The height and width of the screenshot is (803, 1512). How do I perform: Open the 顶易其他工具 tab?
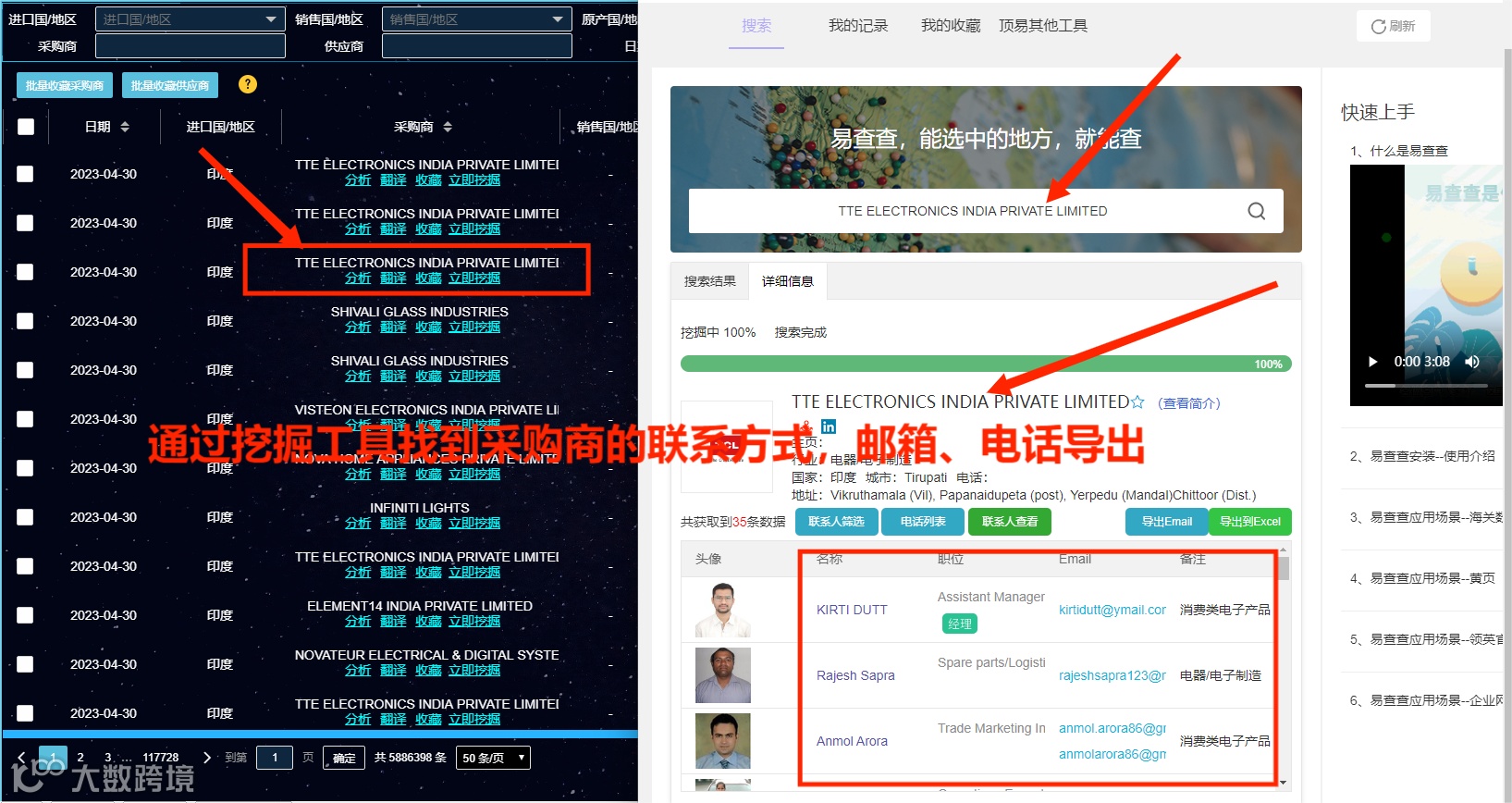pyautogui.click(x=1043, y=26)
